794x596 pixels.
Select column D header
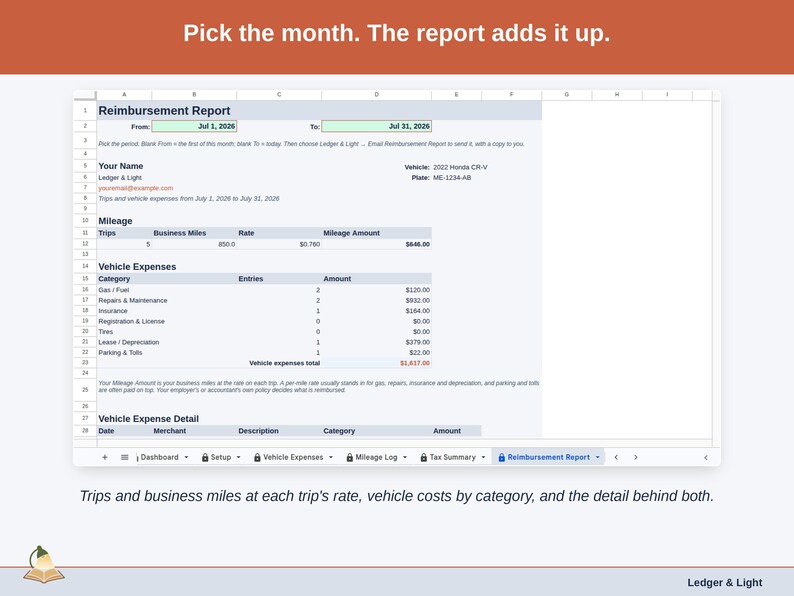(x=376, y=95)
